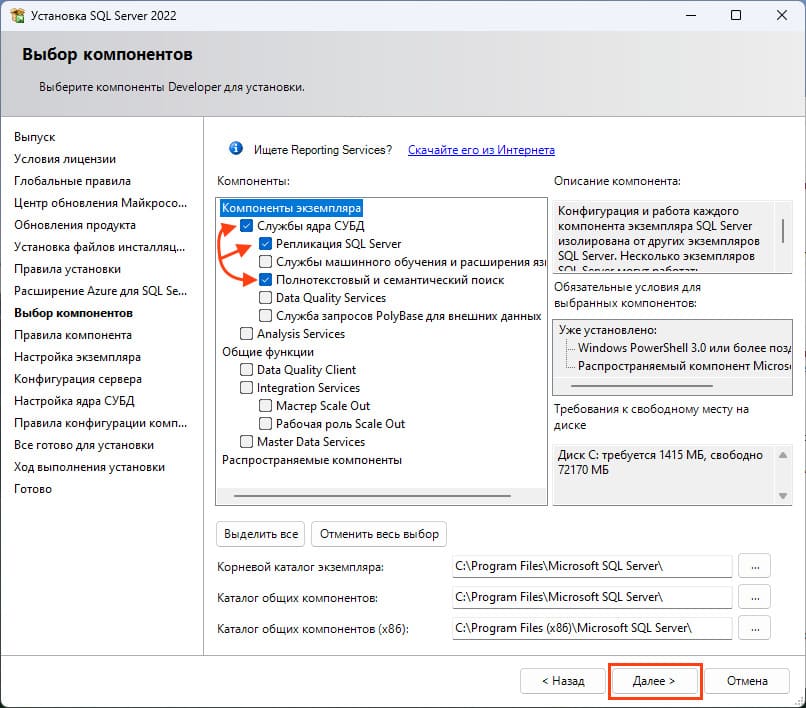Open the Обновления продукта step
The width and height of the screenshot is (806, 708).
pyautogui.click(x=75, y=225)
